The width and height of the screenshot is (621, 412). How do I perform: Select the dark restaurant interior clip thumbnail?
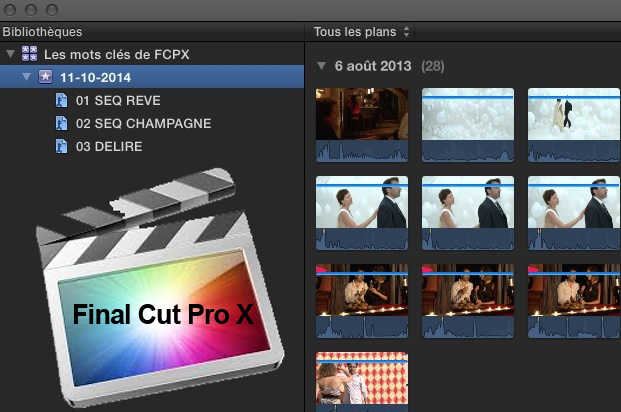(x=362, y=125)
